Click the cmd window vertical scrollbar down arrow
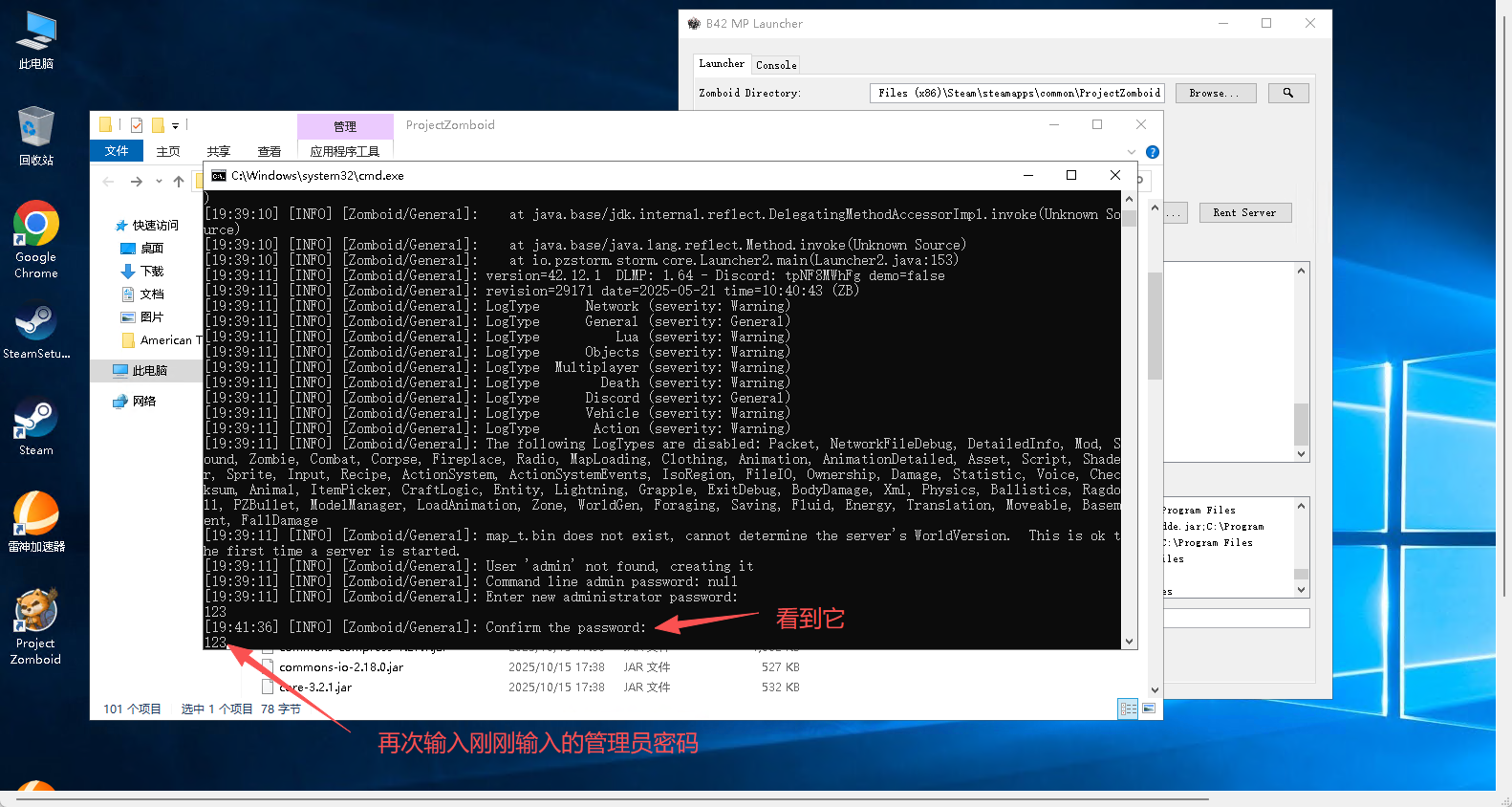 point(1129,642)
